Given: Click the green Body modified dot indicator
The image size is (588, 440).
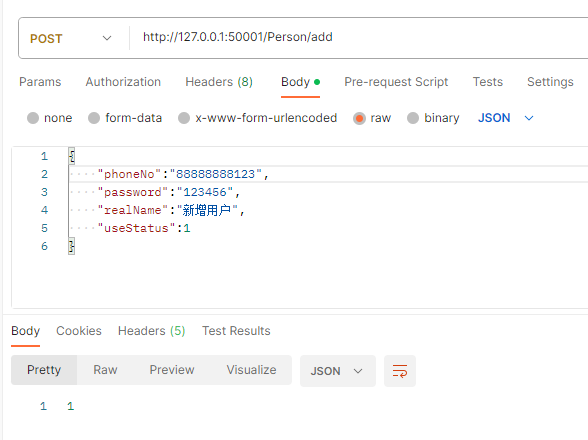Looking at the screenshot, I should pos(317,82).
